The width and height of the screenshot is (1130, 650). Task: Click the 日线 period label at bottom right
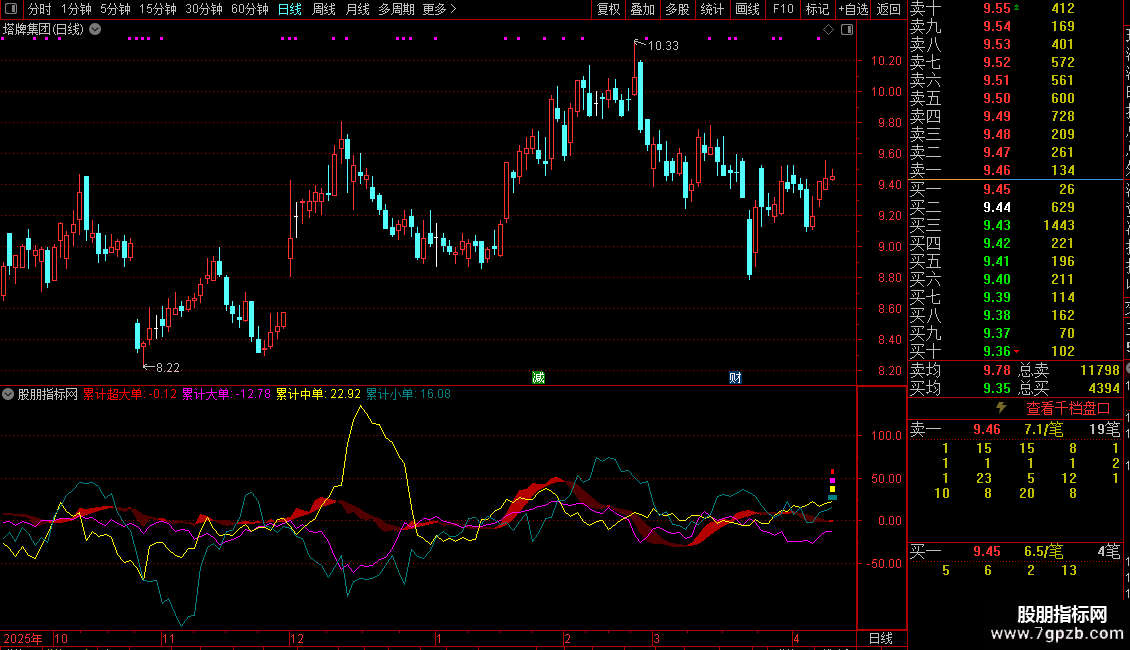[x=881, y=638]
